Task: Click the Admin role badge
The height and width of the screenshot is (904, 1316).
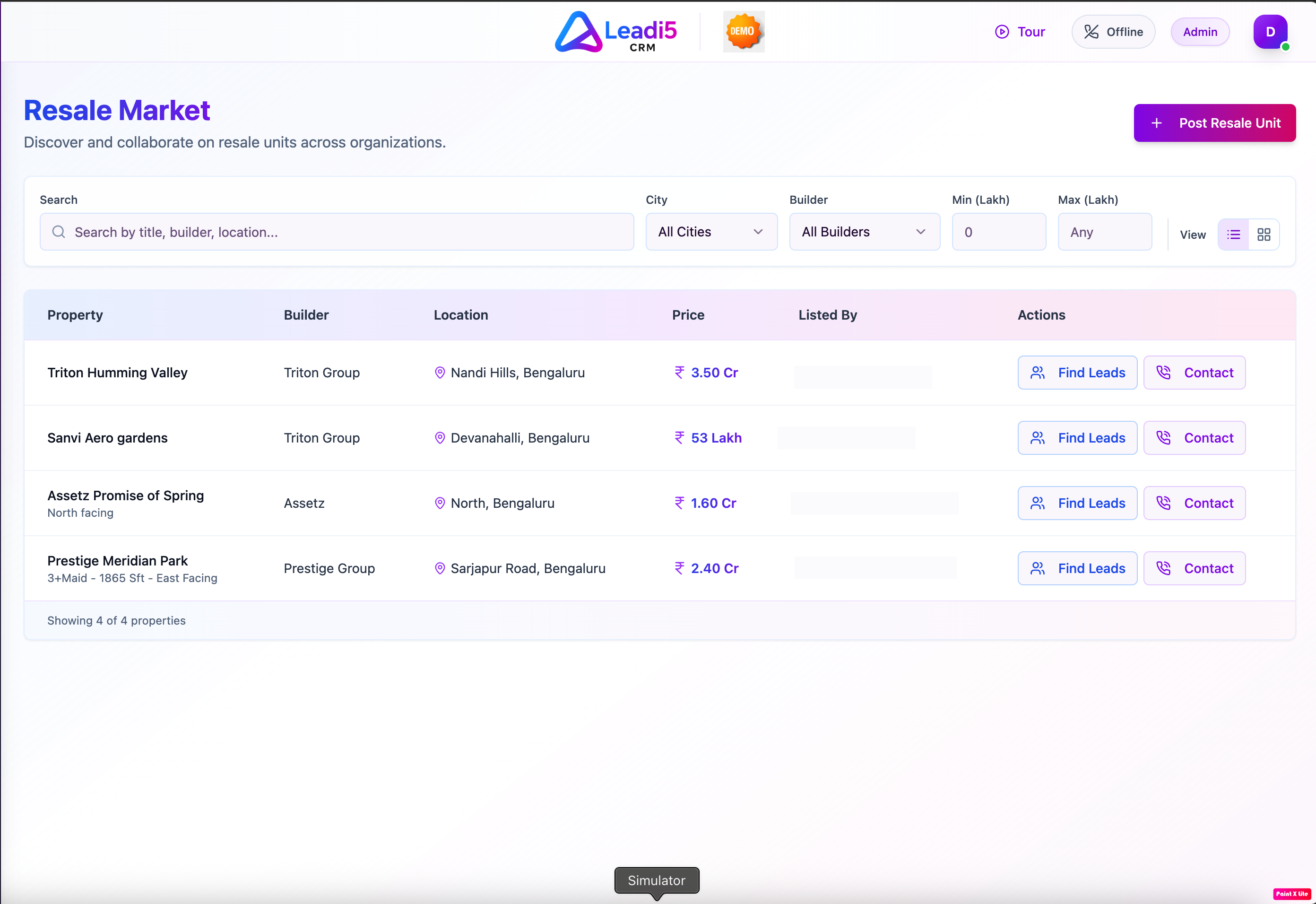Action: [x=1200, y=32]
